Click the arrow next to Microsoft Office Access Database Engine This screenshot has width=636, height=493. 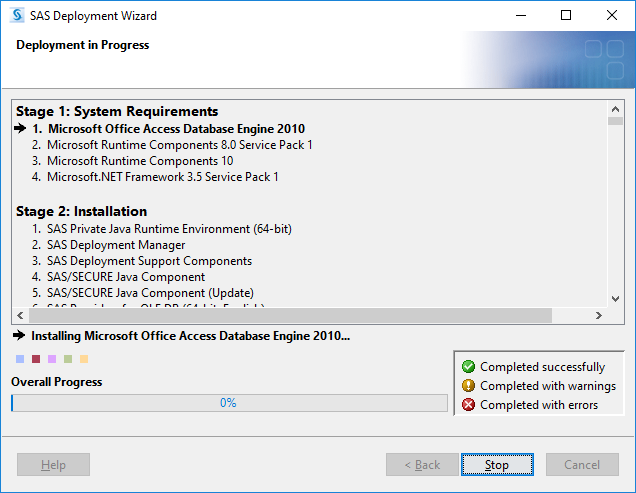[20, 128]
